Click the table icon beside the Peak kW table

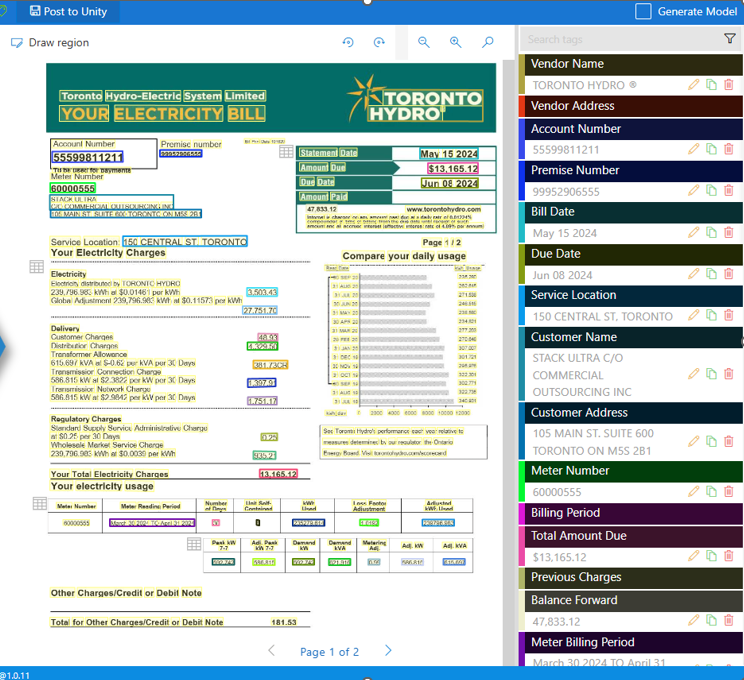coord(194,544)
